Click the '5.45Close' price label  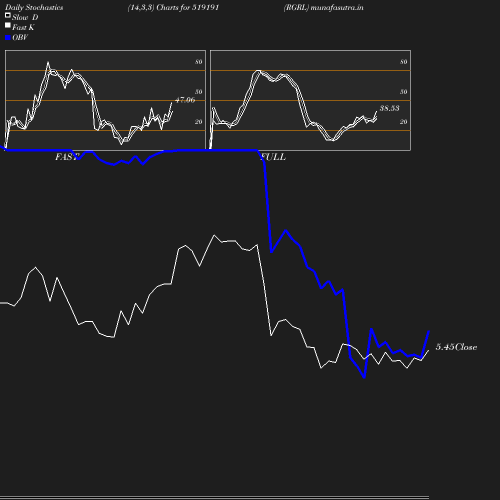[456, 347]
